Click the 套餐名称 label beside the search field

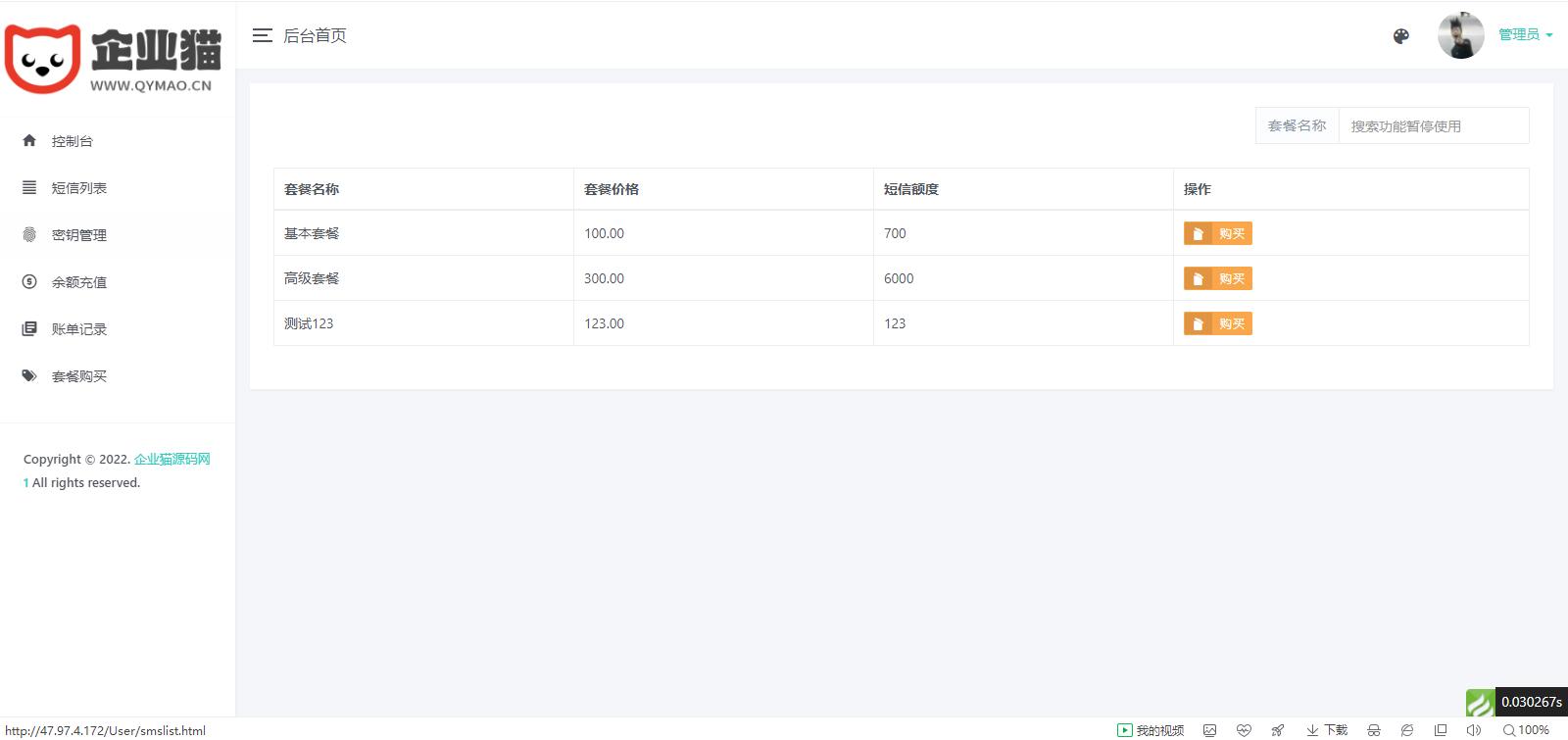tap(1297, 125)
